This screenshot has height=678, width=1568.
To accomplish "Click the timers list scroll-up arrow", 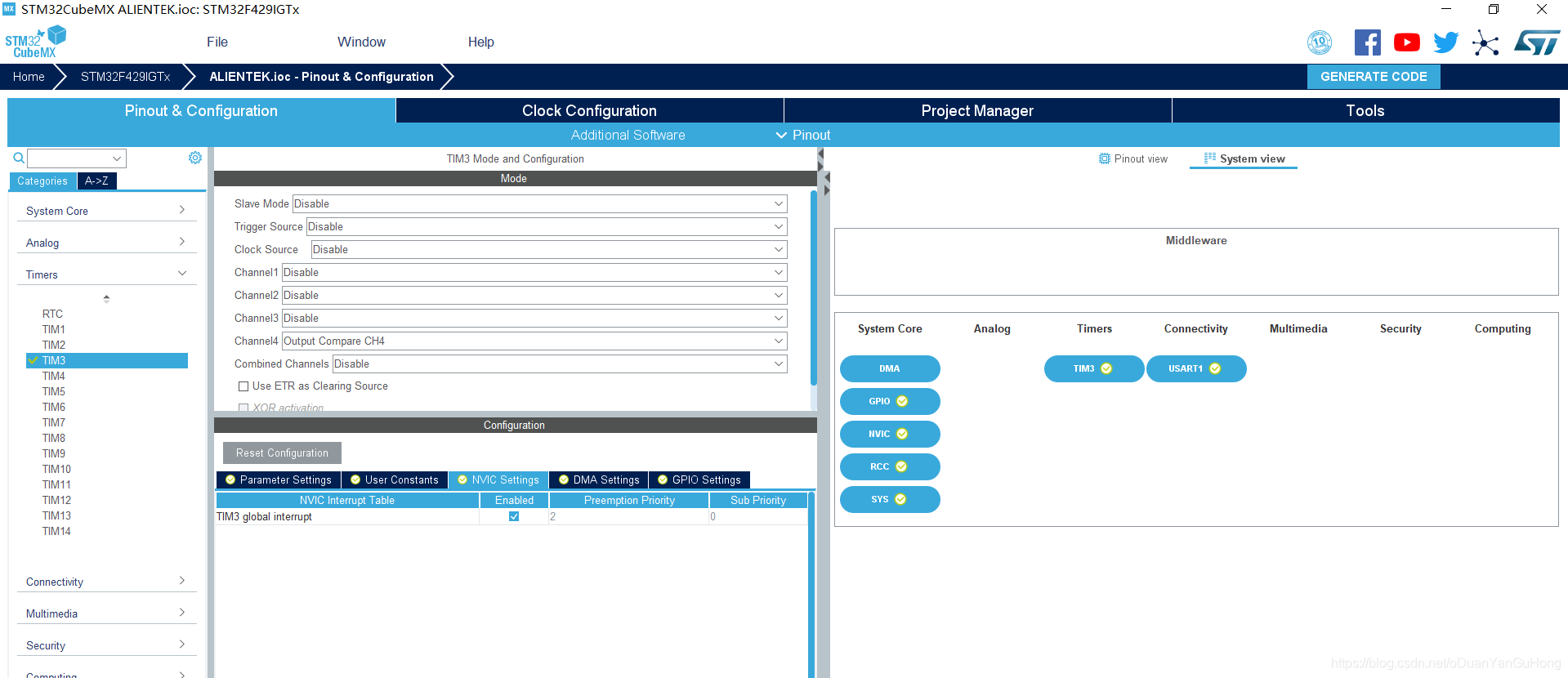I will [x=106, y=298].
